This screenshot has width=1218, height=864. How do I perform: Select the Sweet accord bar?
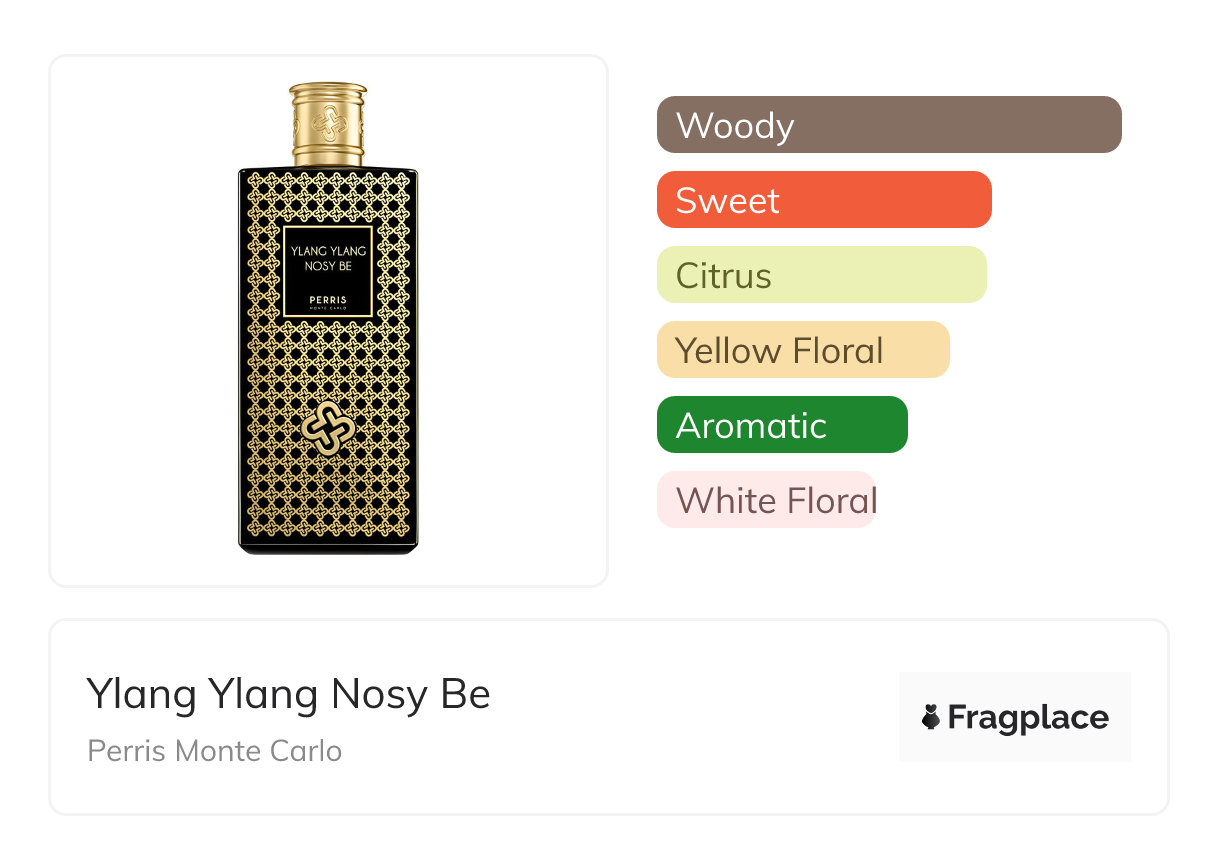(x=824, y=200)
